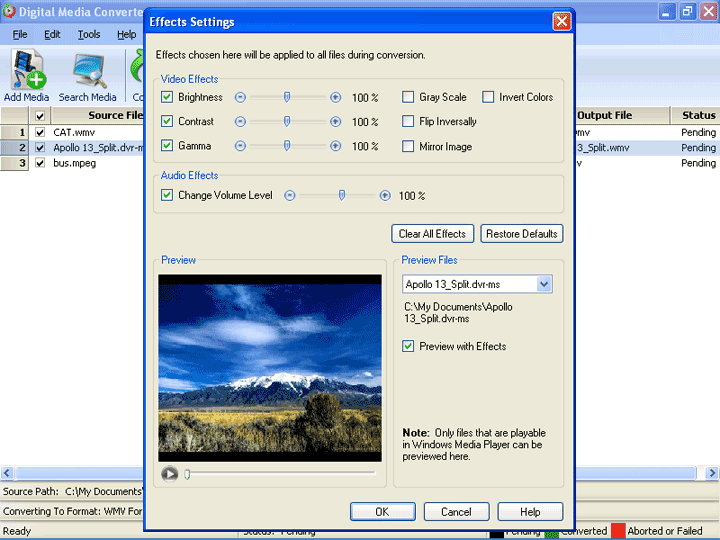Enable the Mirror Image option
The image size is (720, 540).
(408, 147)
